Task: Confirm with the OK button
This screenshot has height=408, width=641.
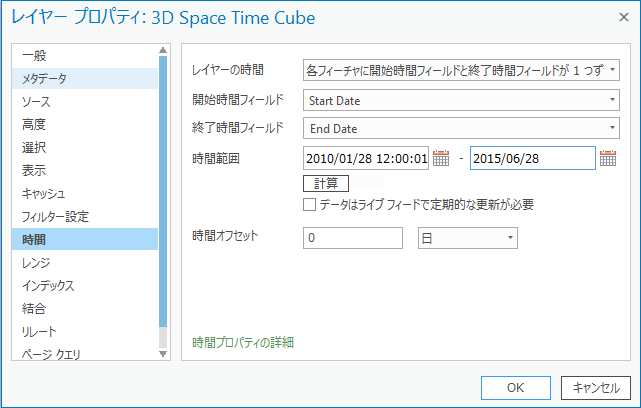Action: [x=515, y=387]
